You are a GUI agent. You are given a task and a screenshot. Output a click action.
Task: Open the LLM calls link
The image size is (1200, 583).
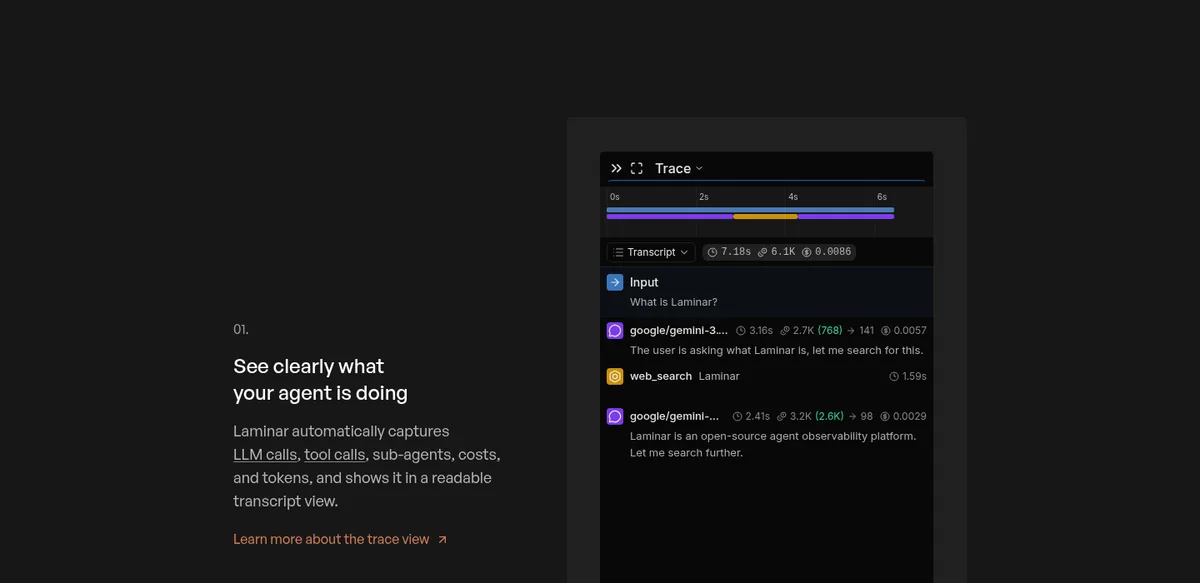(x=265, y=455)
